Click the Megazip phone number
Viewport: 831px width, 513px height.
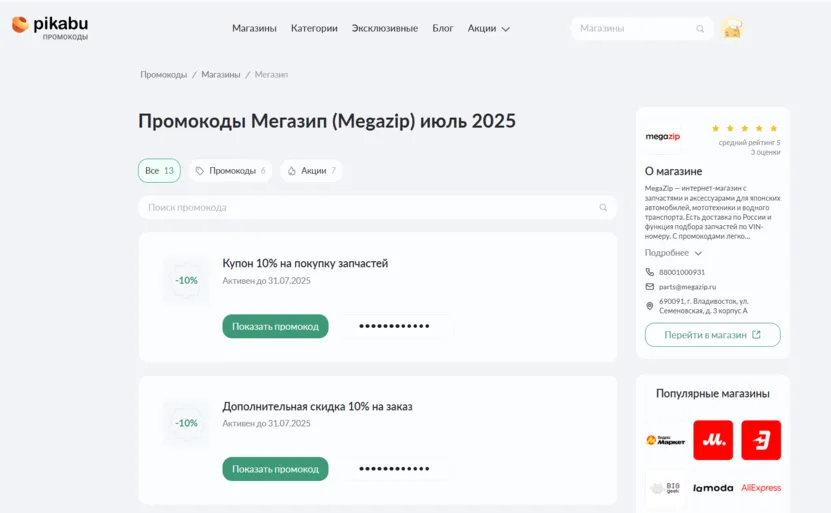[x=682, y=272]
